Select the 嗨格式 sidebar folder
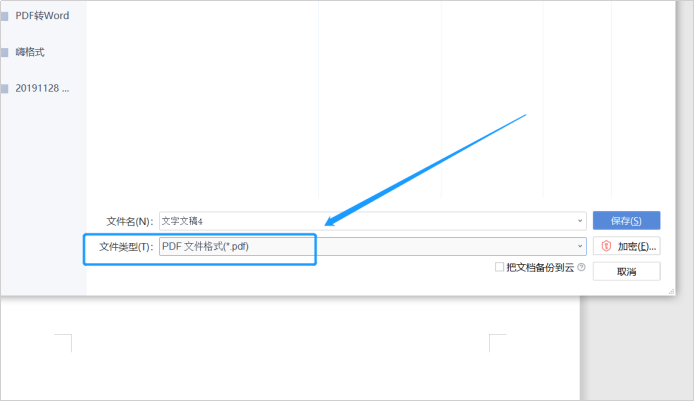 pos(30,52)
